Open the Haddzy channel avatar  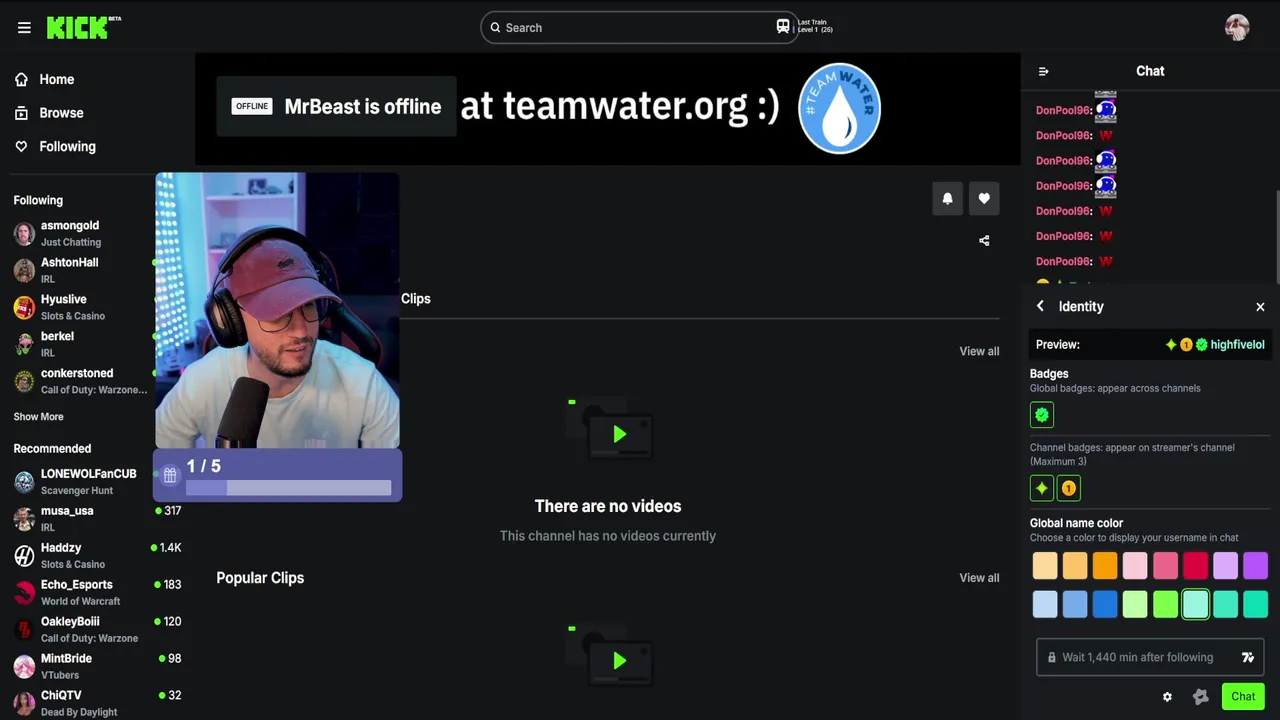[24, 555]
